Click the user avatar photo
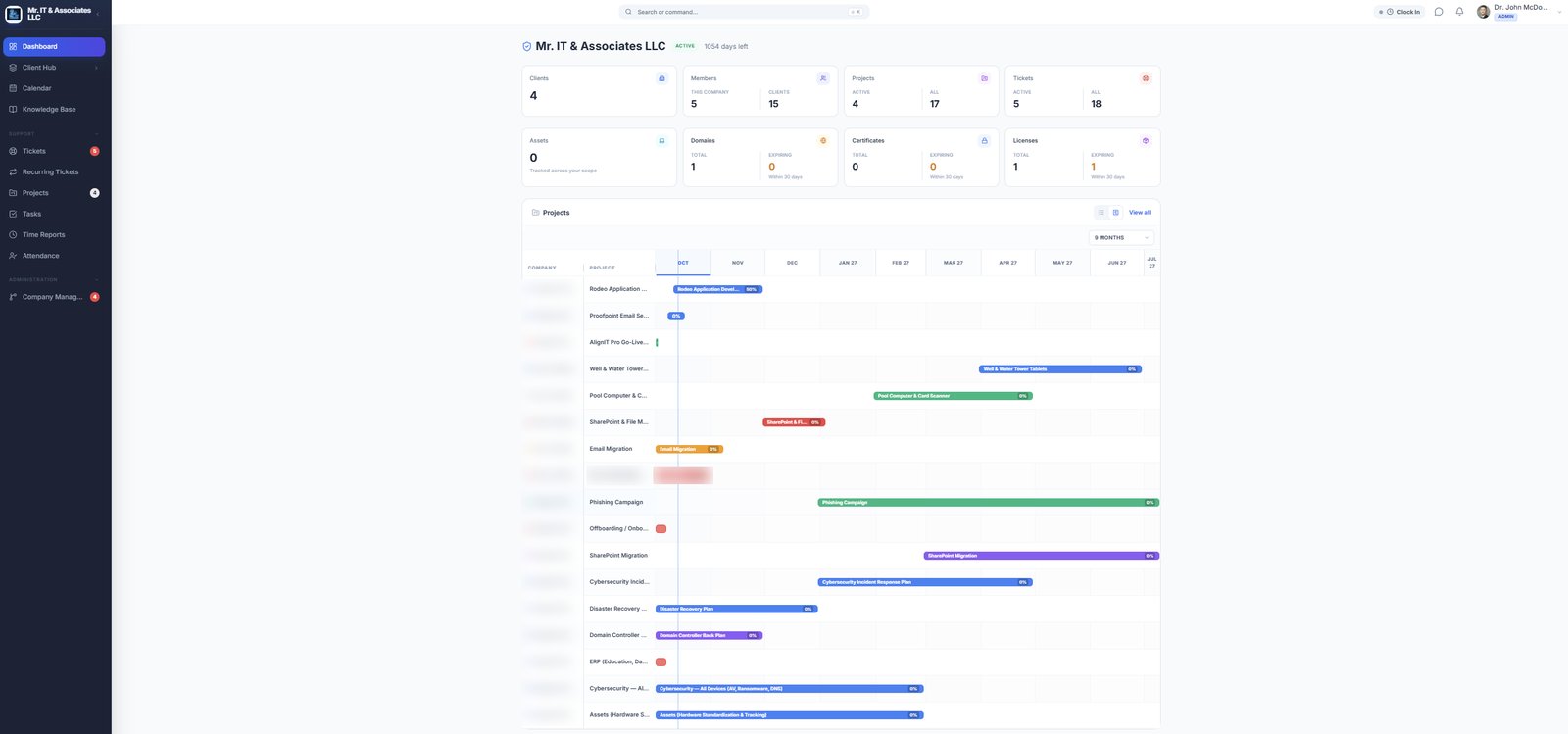 tap(1483, 12)
